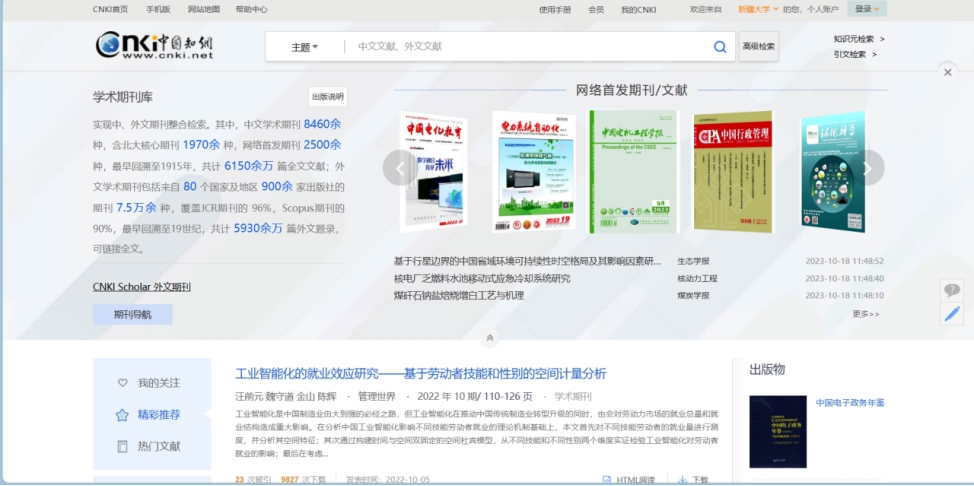974x486 pixels.
Task: Open 帮助中心 menu item
Action: pos(252,9)
